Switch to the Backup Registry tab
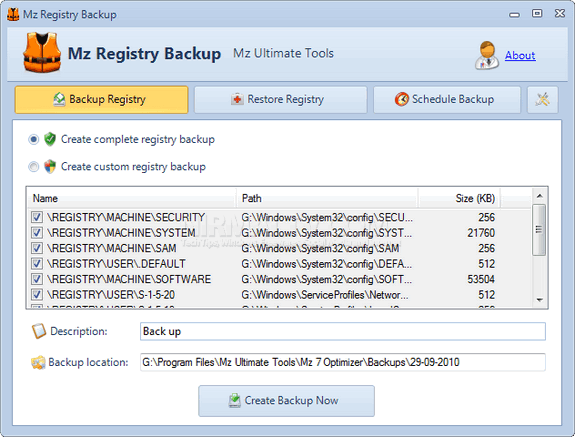 tap(101, 99)
